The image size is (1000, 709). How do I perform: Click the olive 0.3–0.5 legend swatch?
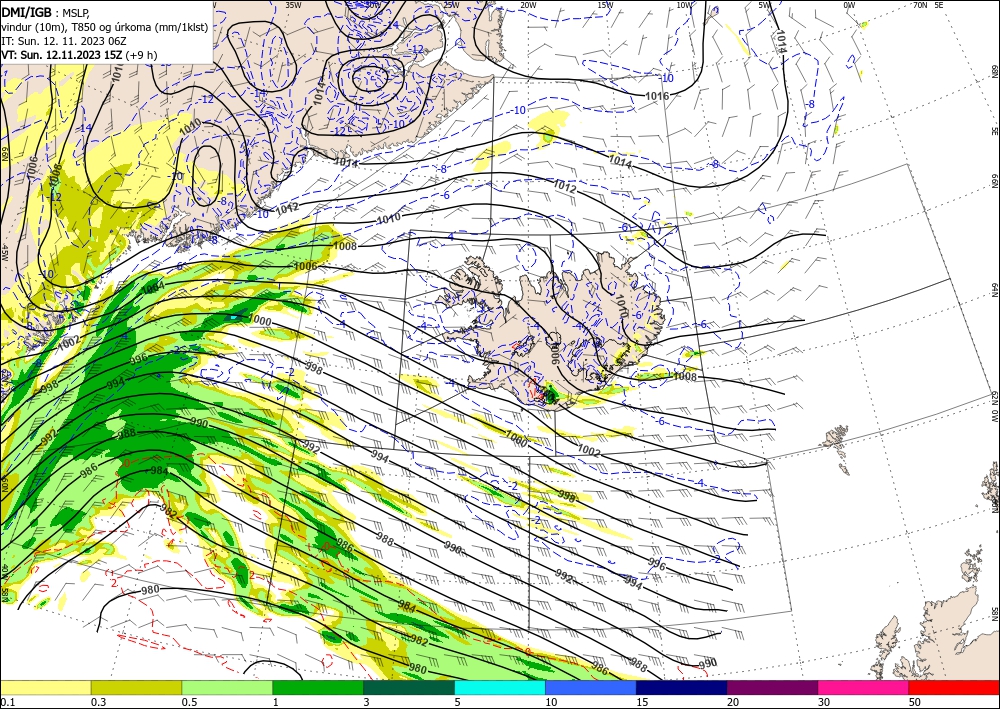coord(136,687)
